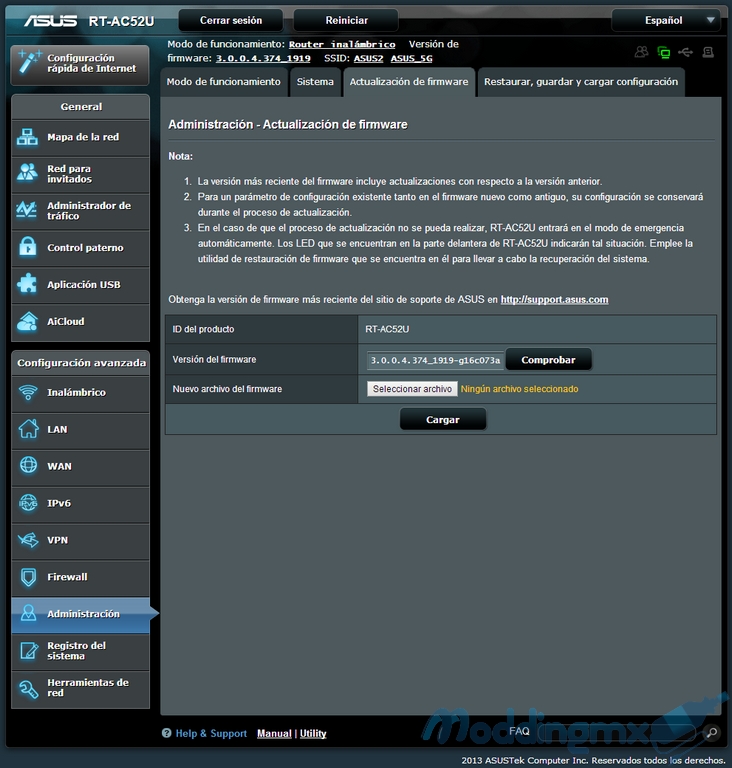The height and width of the screenshot is (768, 732).
Task: Click the AiCloud icon
Action: coord(27,321)
